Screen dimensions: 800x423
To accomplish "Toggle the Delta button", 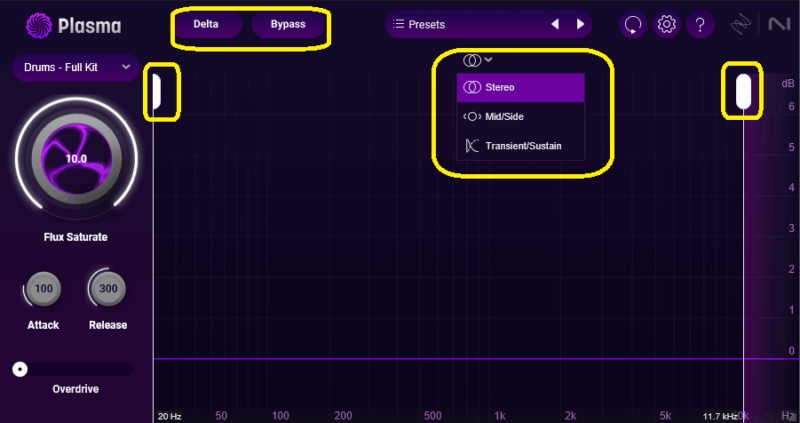I will click(x=206, y=24).
